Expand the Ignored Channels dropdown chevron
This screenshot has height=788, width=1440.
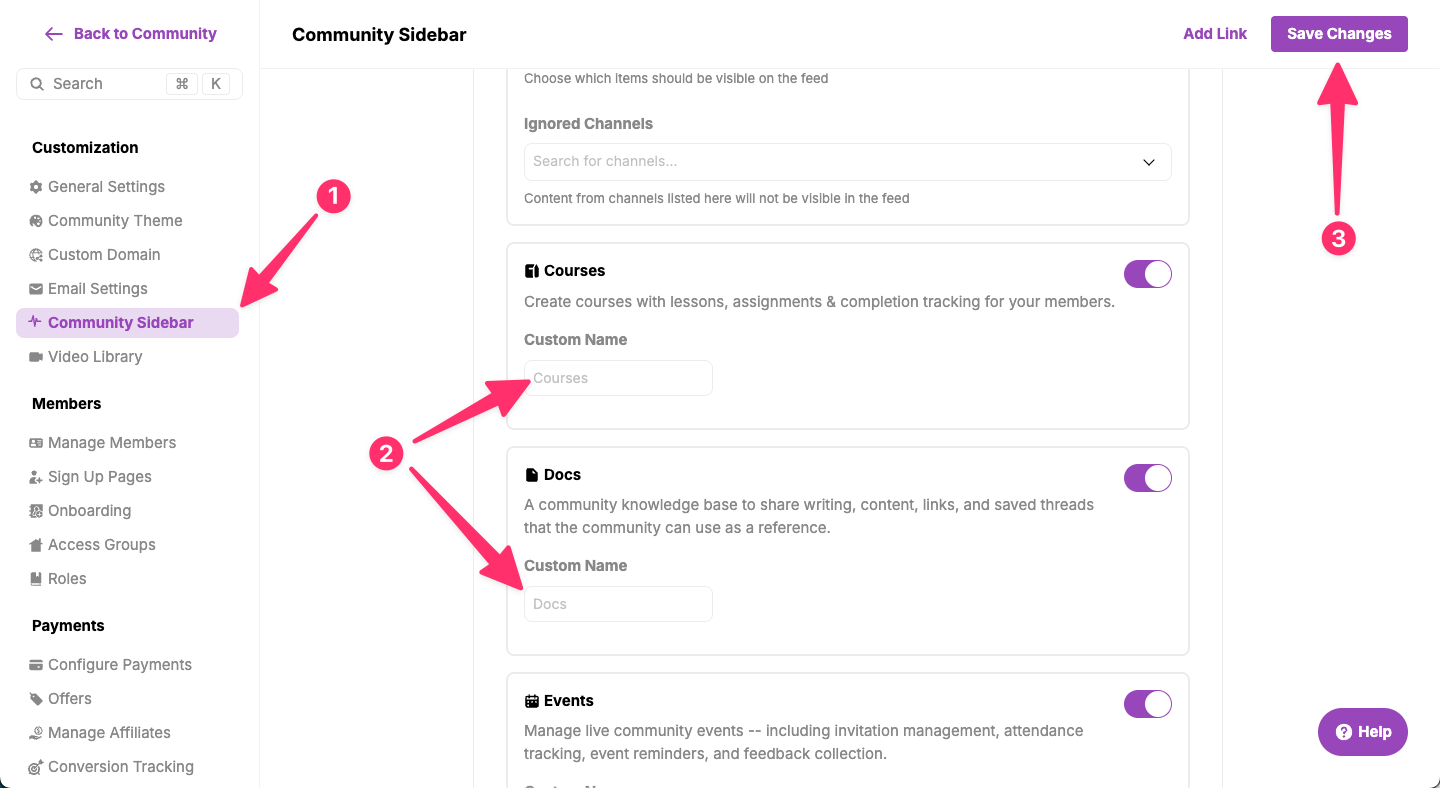point(1149,162)
